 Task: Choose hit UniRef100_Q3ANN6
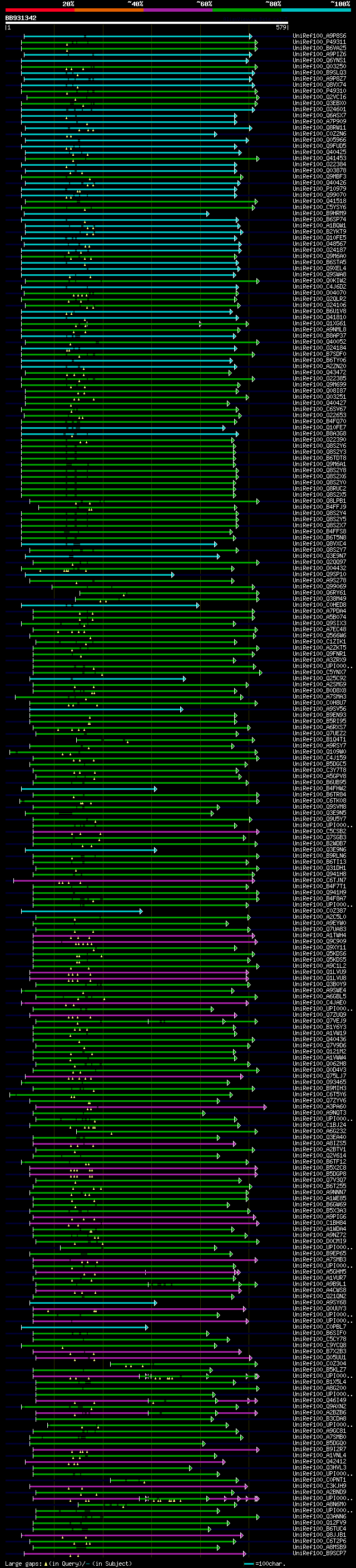319,1516
